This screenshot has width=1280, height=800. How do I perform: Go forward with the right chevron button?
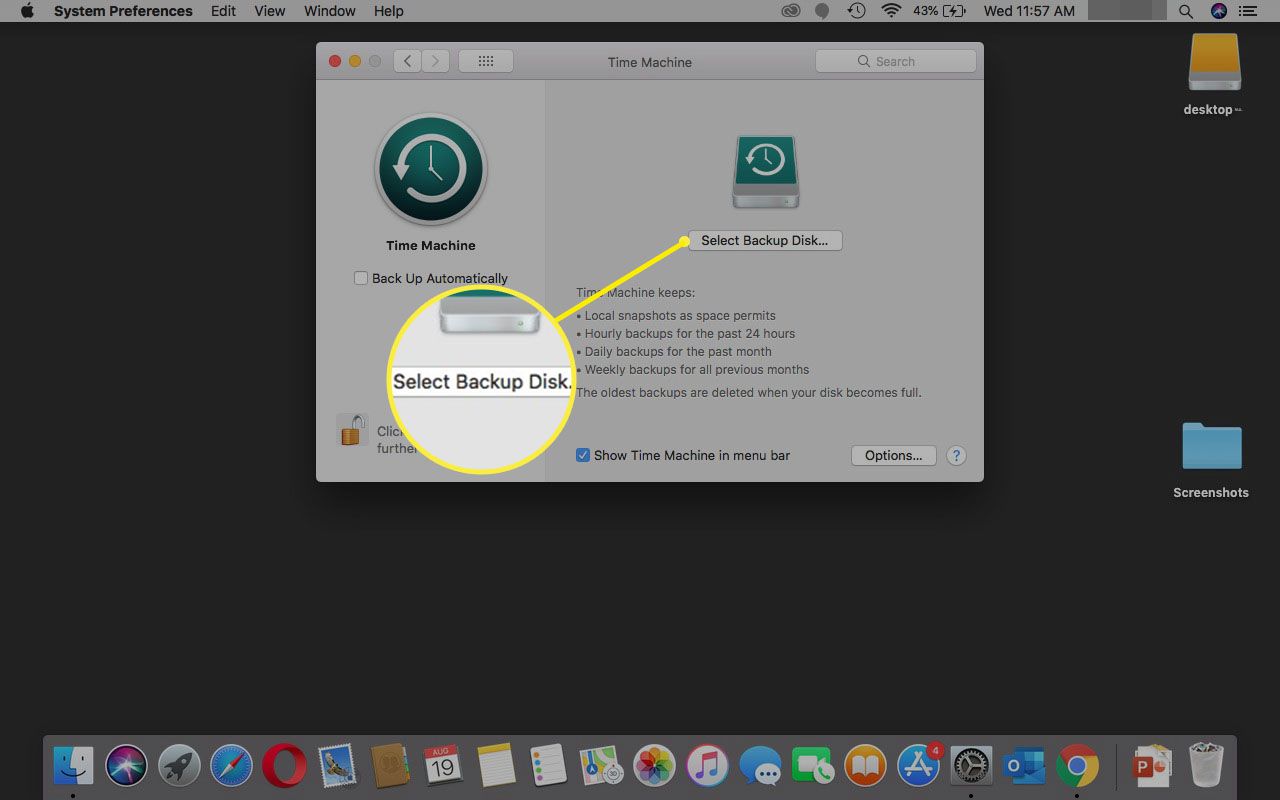click(x=435, y=61)
